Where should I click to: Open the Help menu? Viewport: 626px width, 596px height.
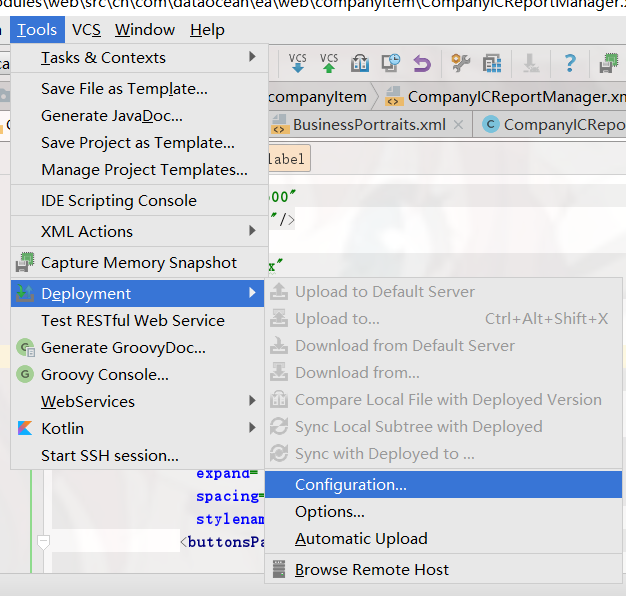click(x=207, y=30)
